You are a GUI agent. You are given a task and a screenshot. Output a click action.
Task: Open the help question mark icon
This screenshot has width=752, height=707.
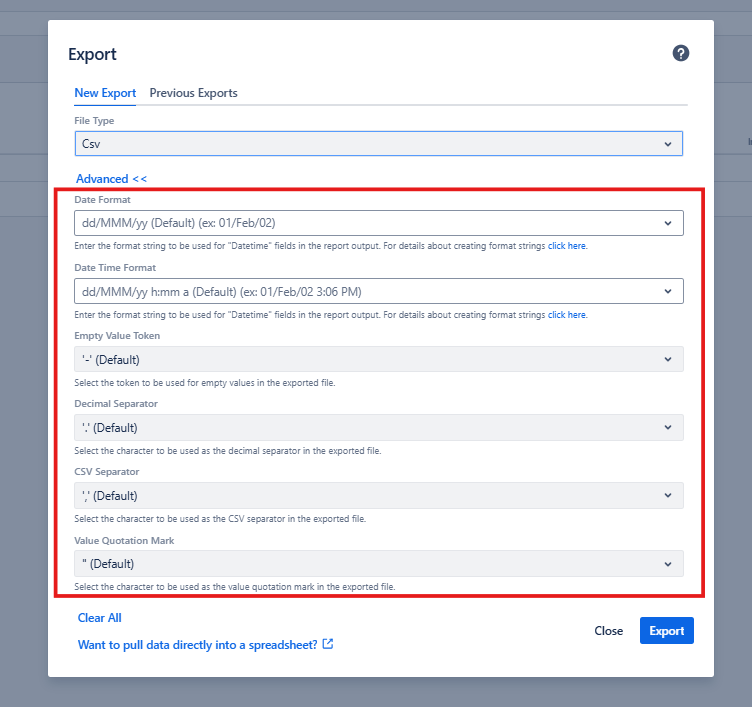(x=681, y=54)
